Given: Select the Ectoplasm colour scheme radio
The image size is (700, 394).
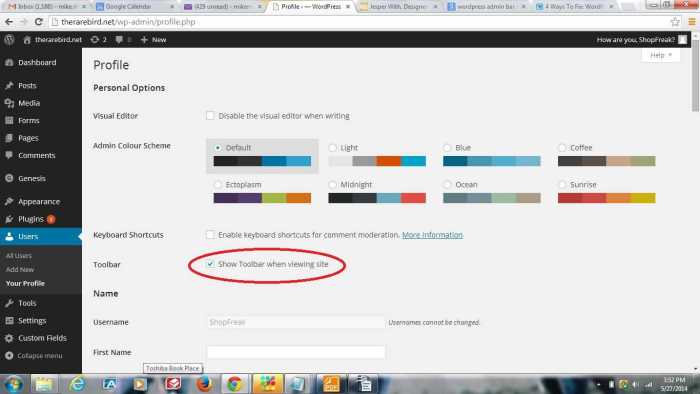Looking at the screenshot, I should click(x=218, y=184).
